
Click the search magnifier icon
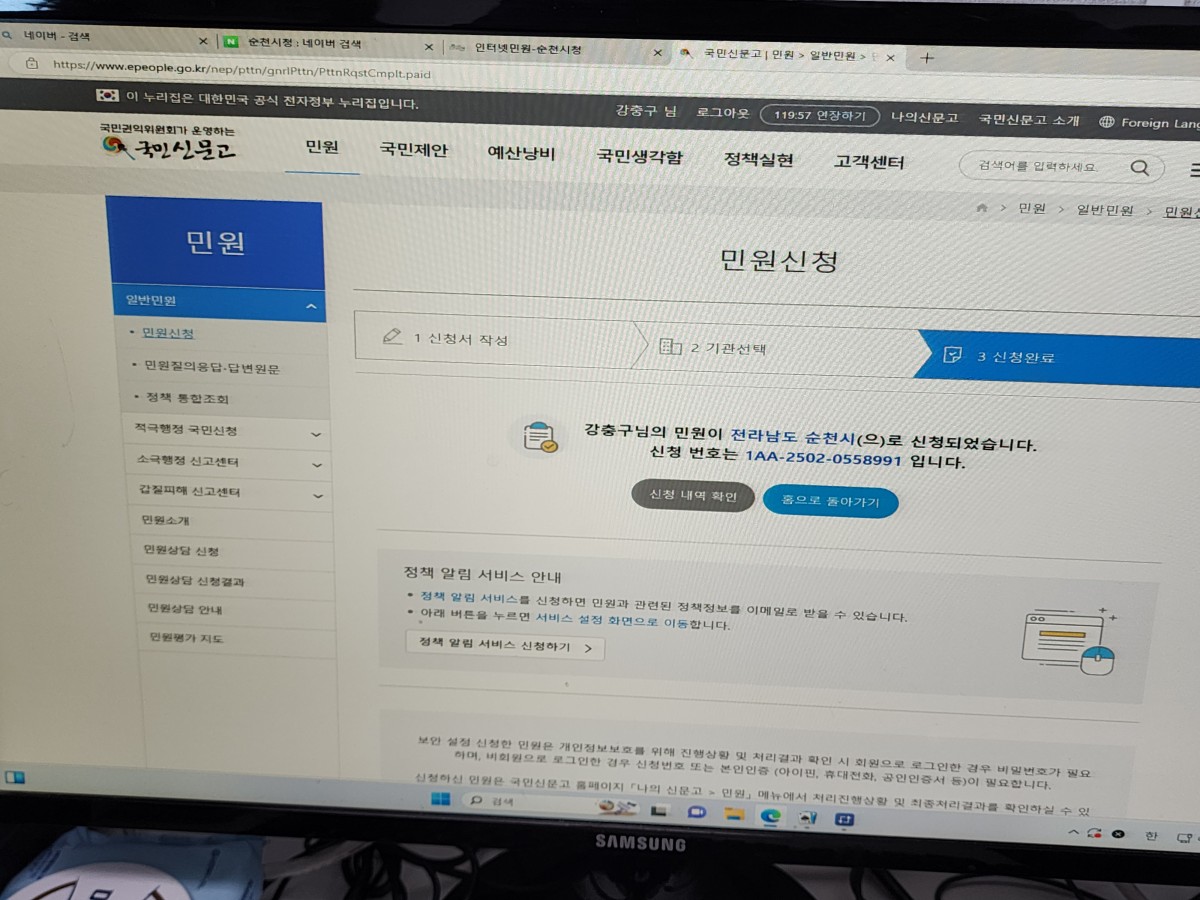coord(1140,168)
